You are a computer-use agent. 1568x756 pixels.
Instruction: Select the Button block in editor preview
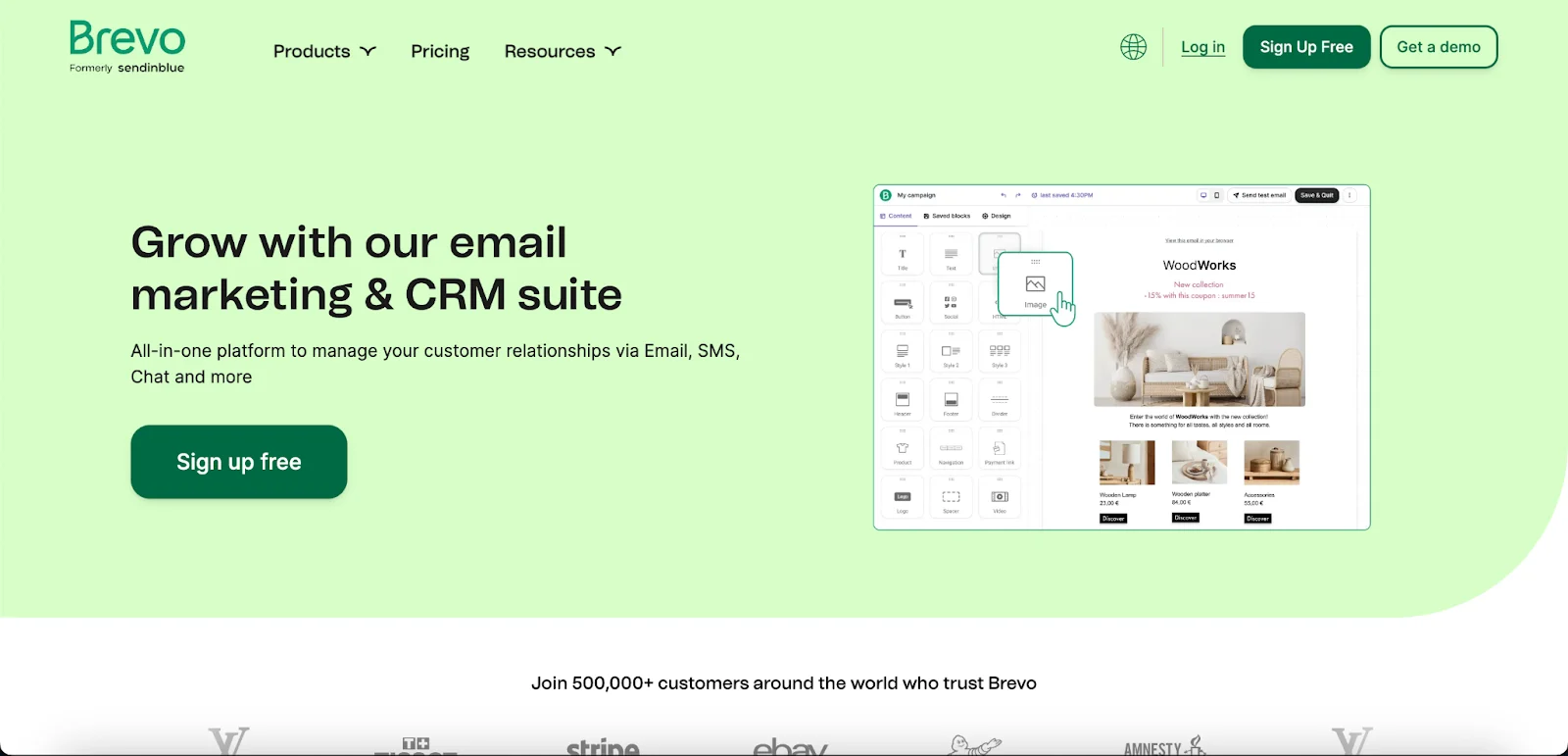(903, 303)
